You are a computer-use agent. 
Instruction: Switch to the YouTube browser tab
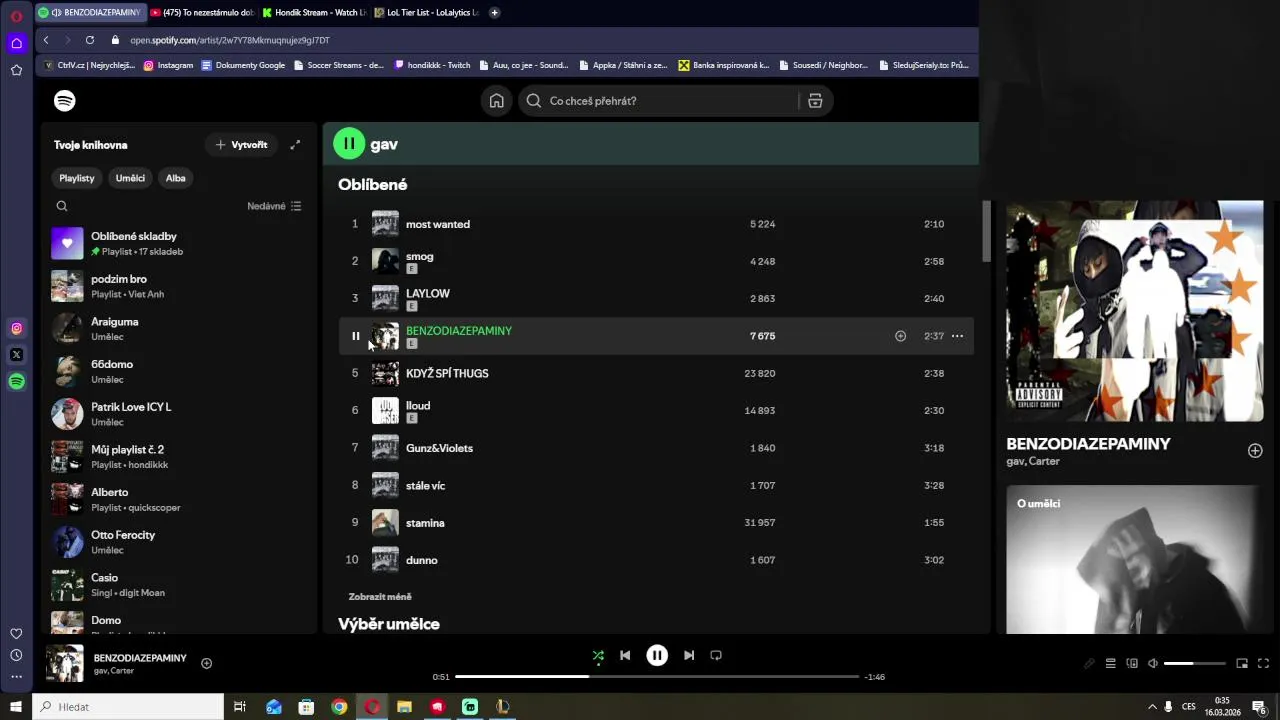[x=203, y=13]
